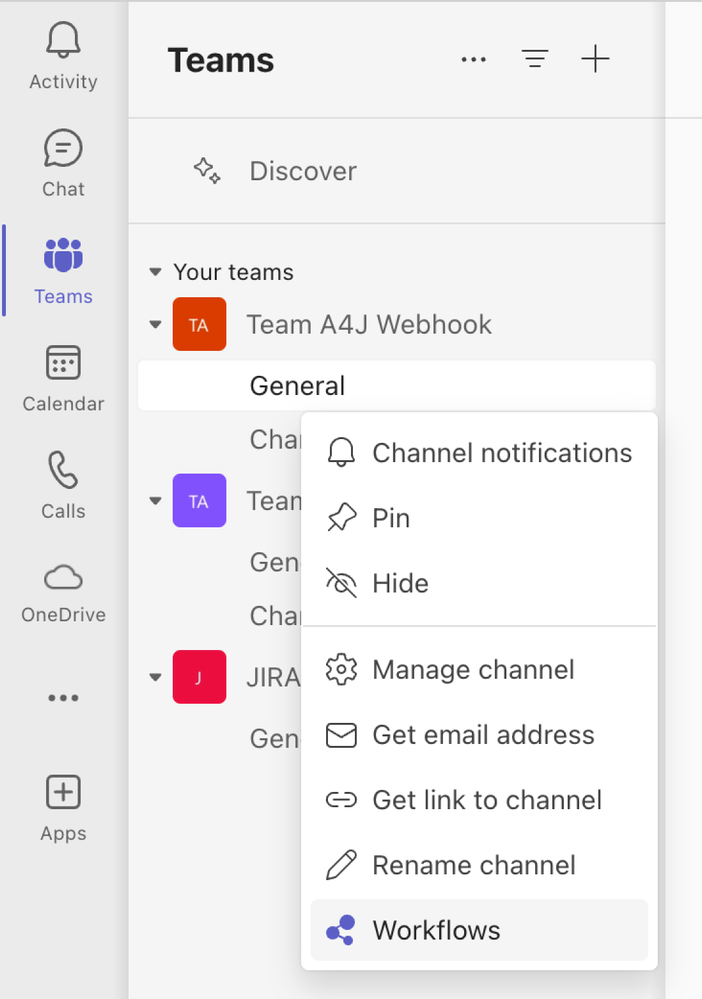
Task: Choose Hide from the context menu
Action: tap(479, 583)
